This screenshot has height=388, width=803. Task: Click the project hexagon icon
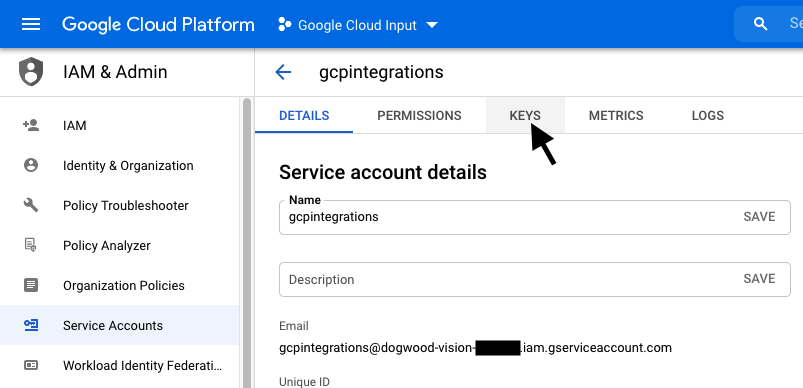click(284, 25)
